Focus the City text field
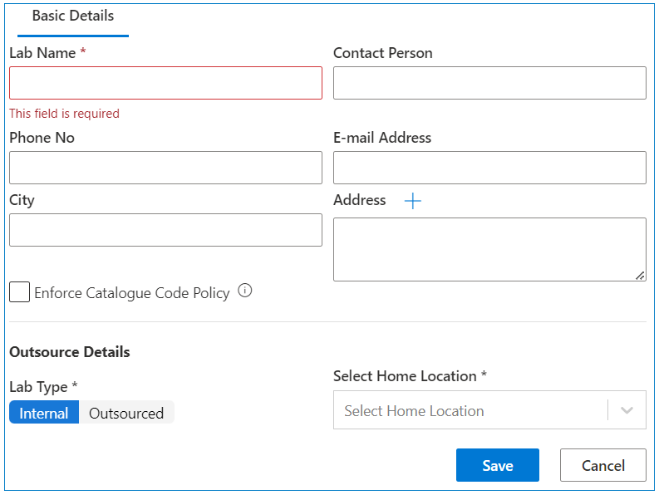The image size is (658, 497). (166, 230)
